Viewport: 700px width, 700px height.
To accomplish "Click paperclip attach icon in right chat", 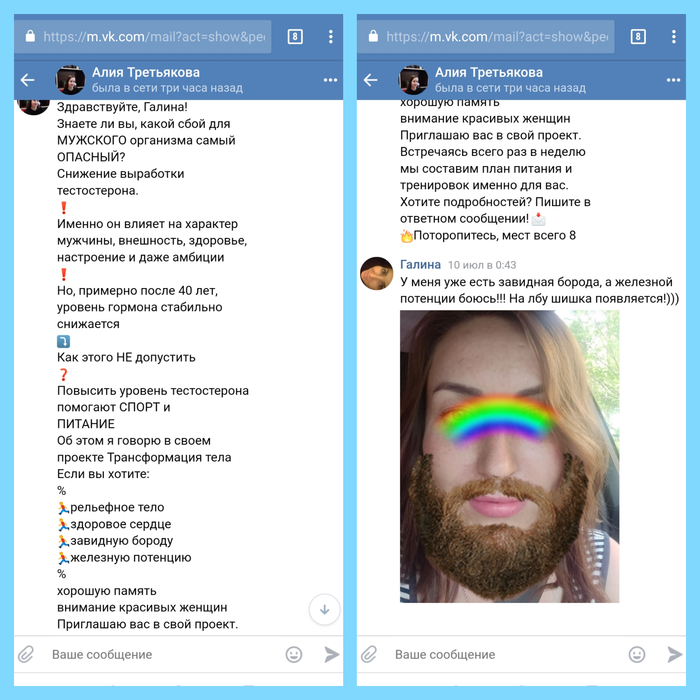I will 369,654.
